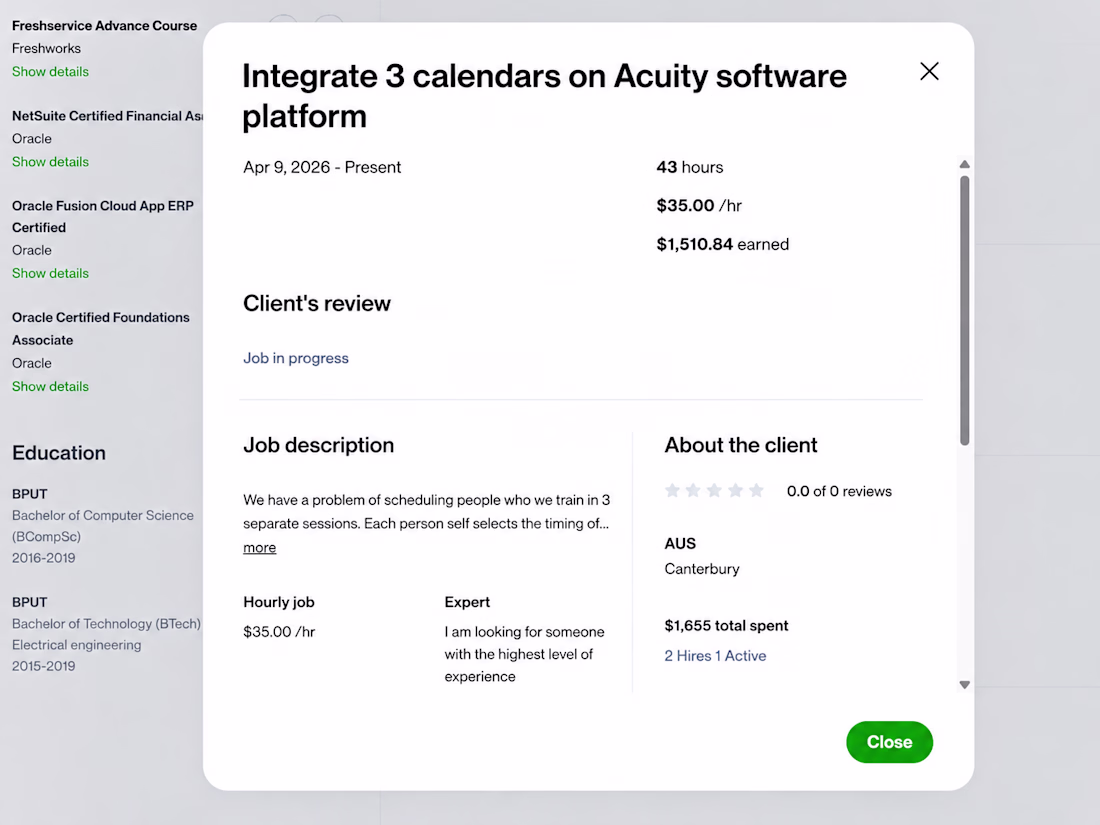This screenshot has width=1100, height=825.
Task: Click the scrollbar up arrow in dialog
Action: pyautogui.click(x=965, y=164)
